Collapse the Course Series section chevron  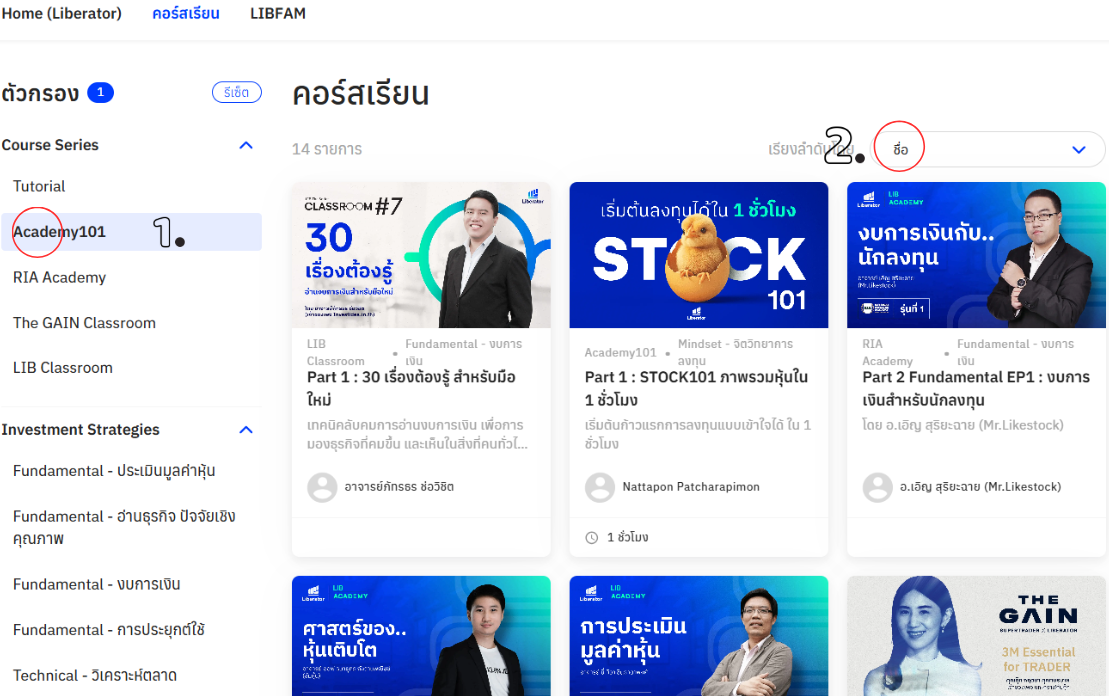point(246,145)
